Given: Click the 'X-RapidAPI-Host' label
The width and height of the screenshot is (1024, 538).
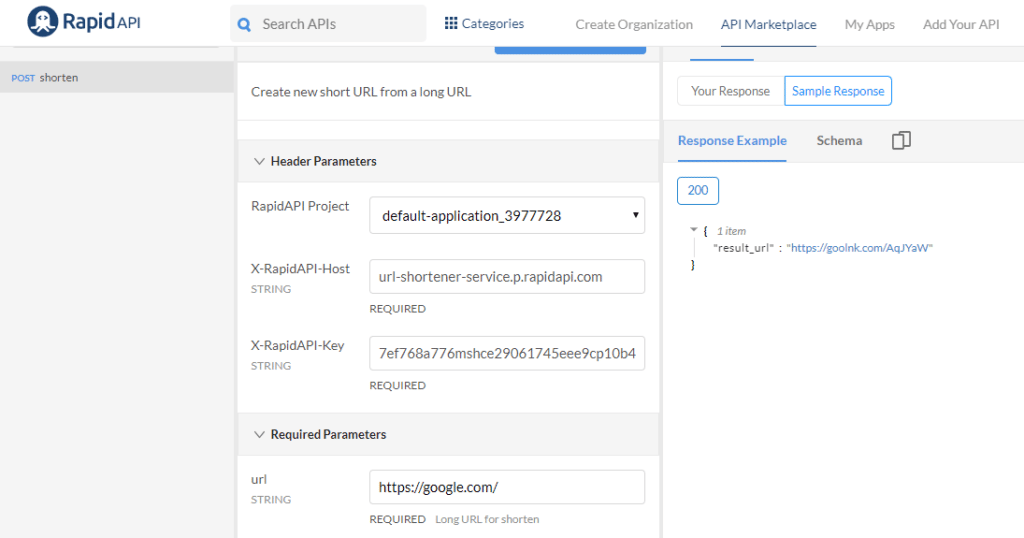Looking at the screenshot, I should click(300, 268).
